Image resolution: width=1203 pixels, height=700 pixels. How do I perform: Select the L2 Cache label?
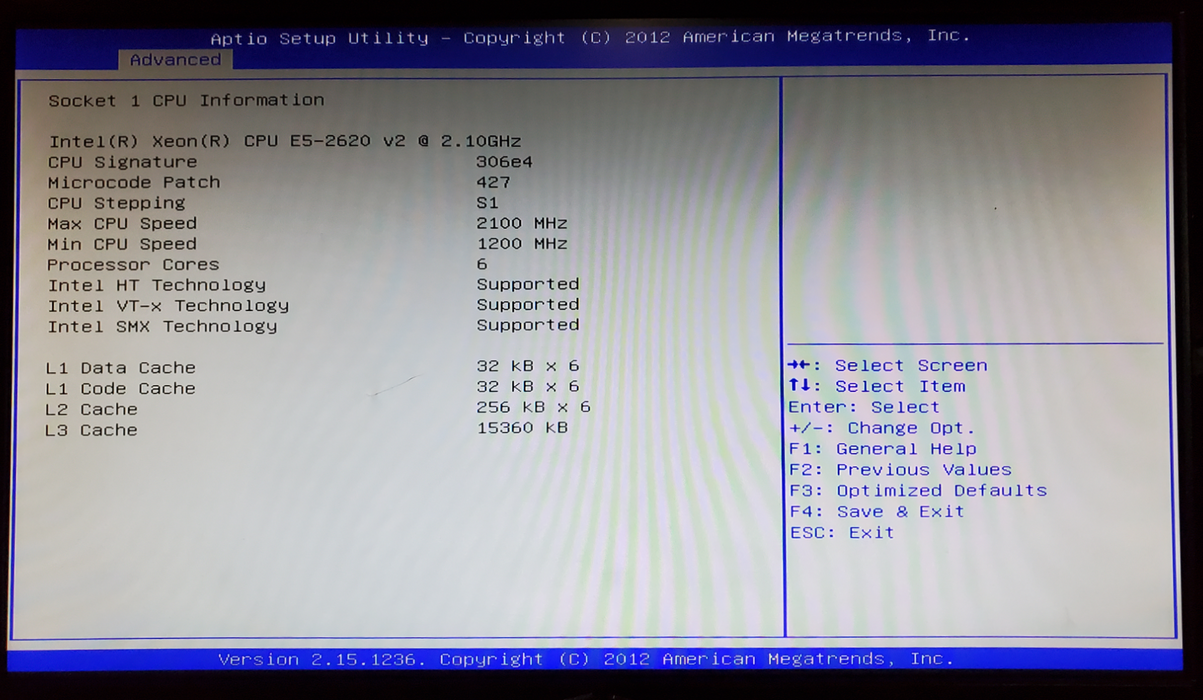pyautogui.click(x=91, y=410)
